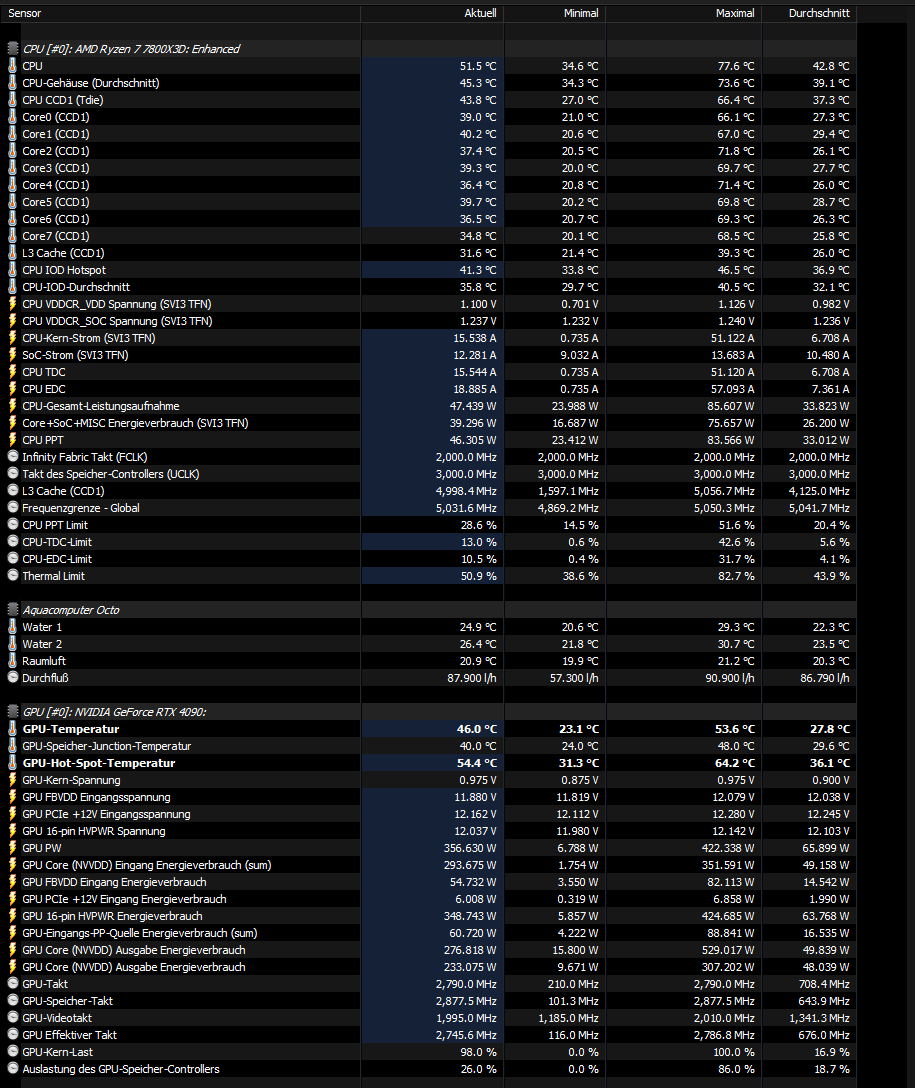Select GPU FBVDD Eingang Energieverbrauch row

click(x=429, y=882)
